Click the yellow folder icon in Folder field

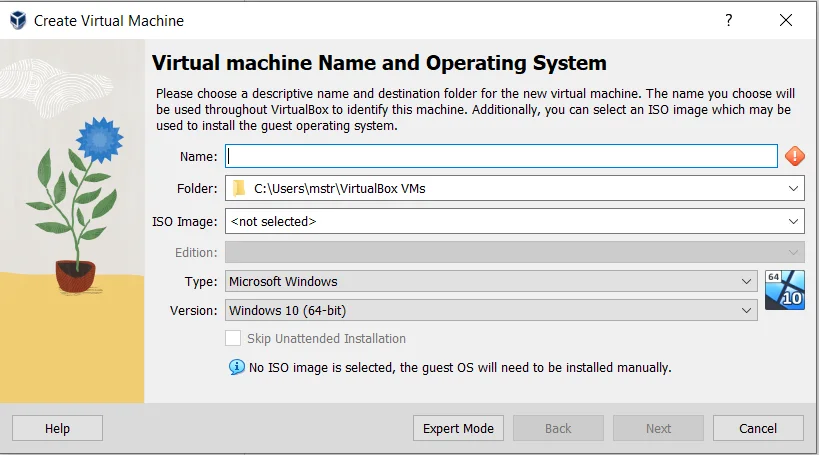click(239, 188)
